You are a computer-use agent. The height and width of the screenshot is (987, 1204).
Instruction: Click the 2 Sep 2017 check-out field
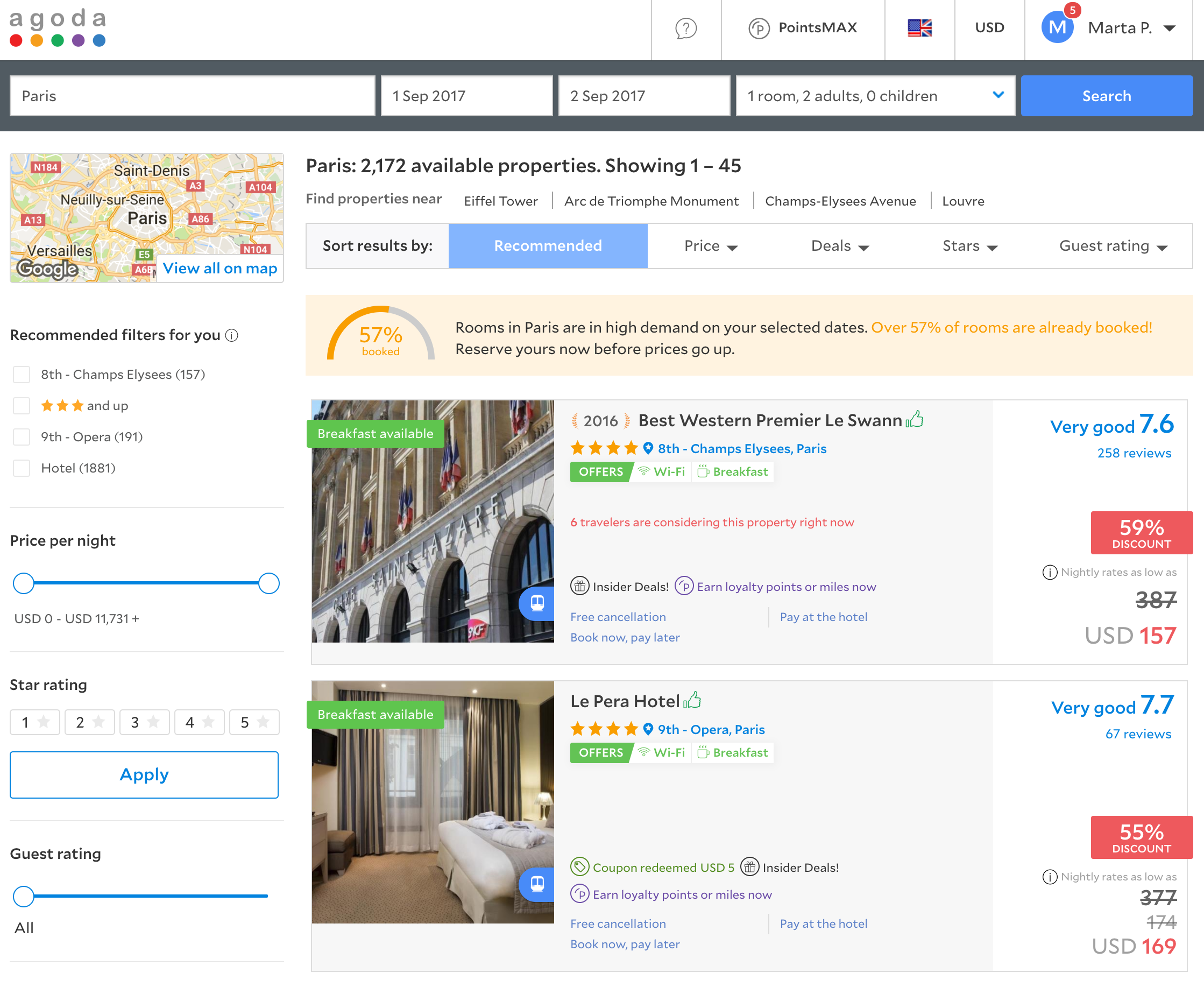(x=645, y=95)
